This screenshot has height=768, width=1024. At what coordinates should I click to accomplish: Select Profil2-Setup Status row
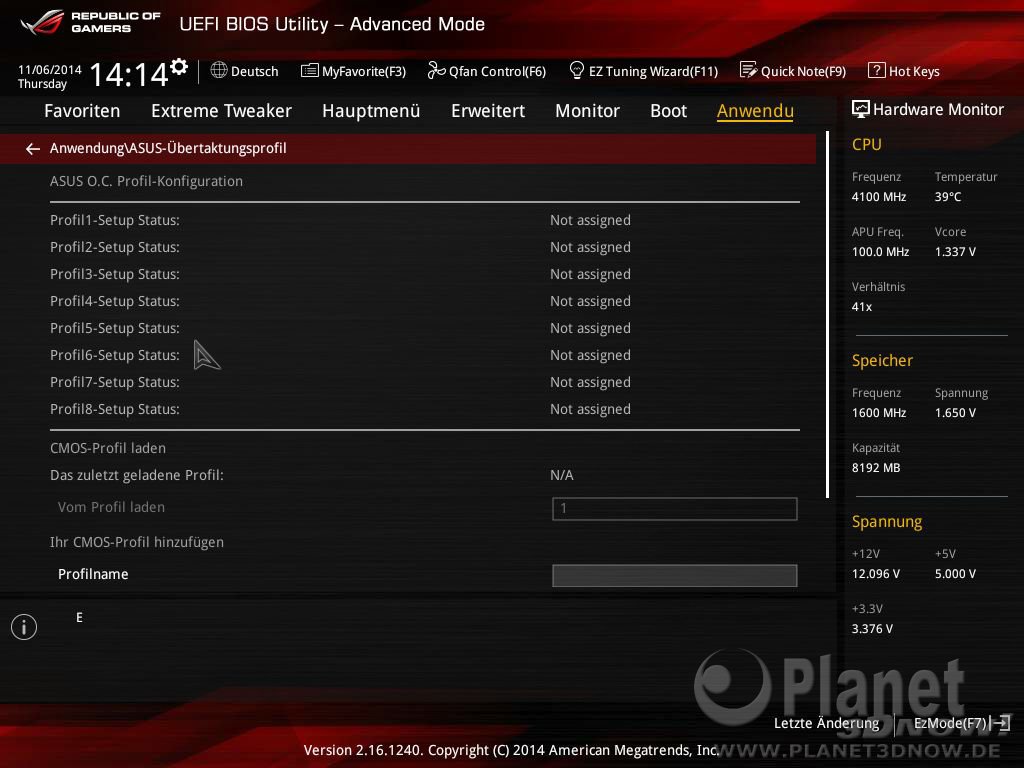click(x=424, y=247)
